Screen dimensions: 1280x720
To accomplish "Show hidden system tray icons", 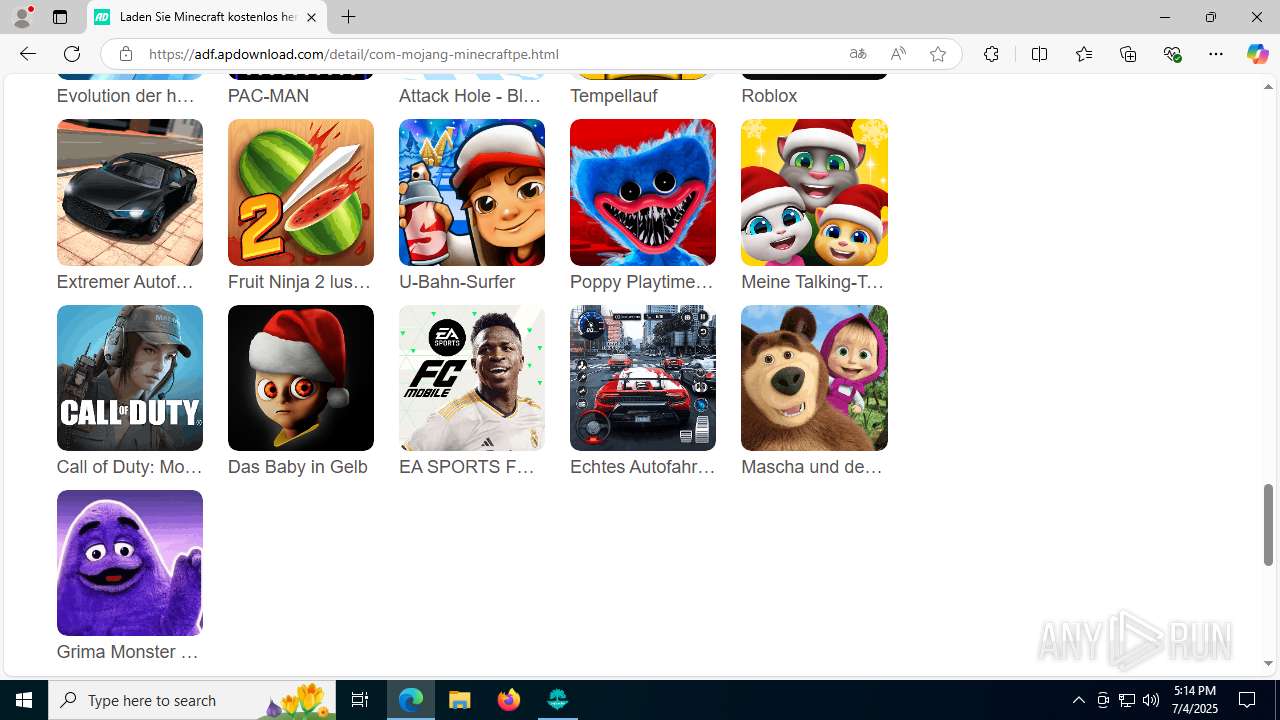I will (x=1078, y=700).
